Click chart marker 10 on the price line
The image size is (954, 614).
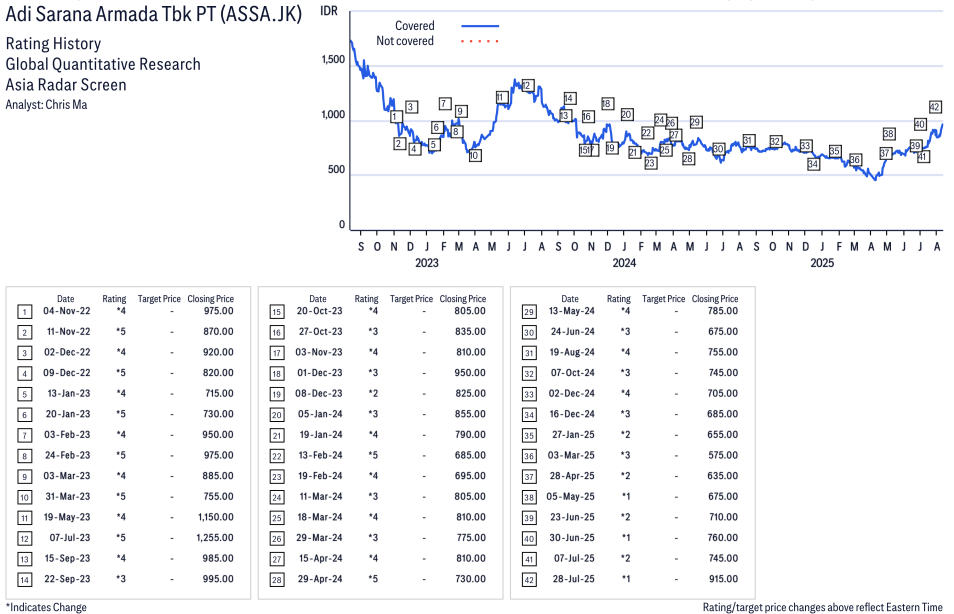pyautogui.click(x=475, y=156)
